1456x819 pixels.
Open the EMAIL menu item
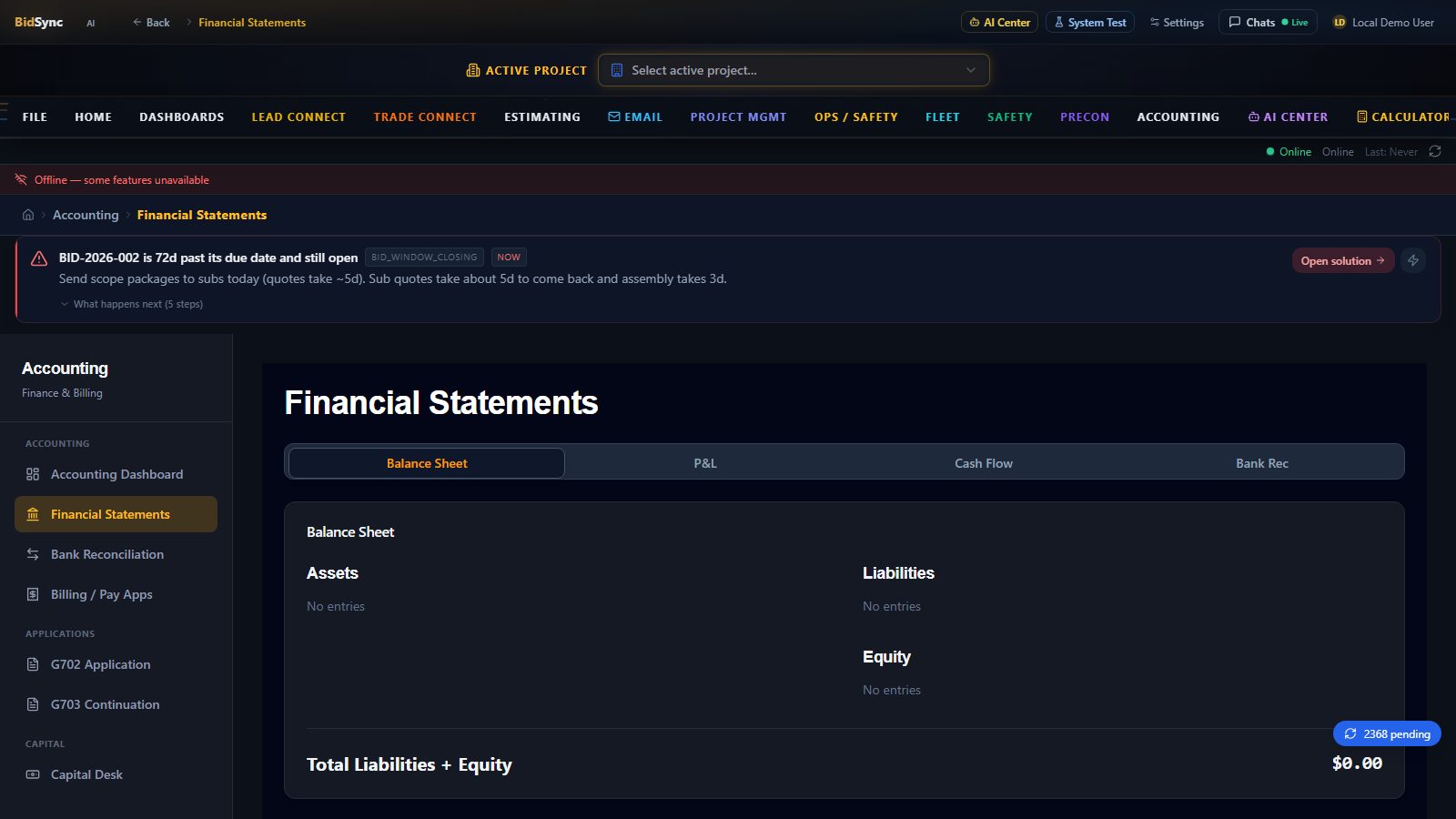click(x=635, y=116)
